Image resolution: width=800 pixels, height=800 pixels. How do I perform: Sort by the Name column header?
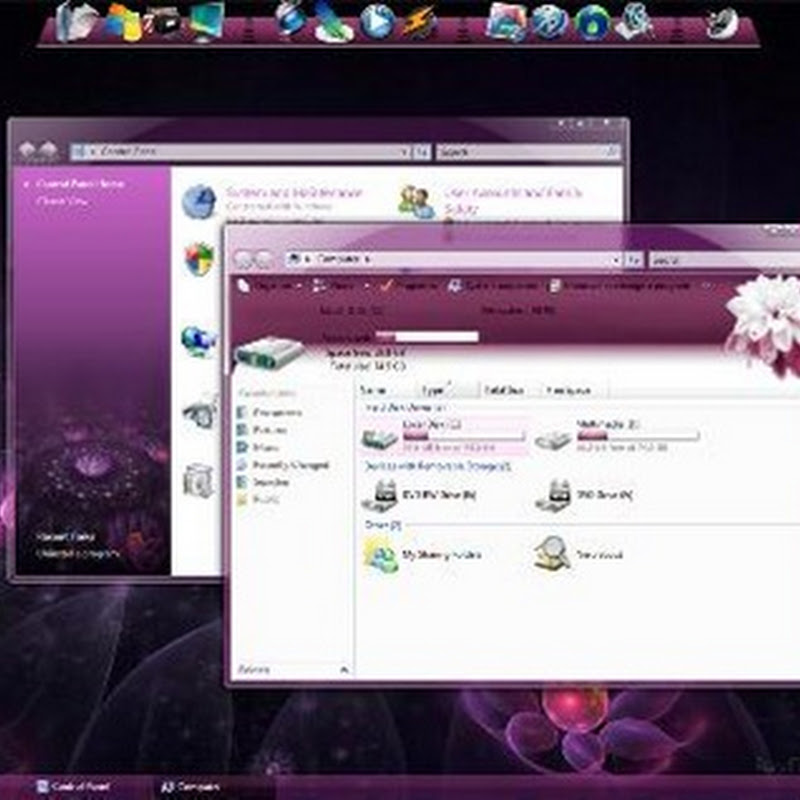tap(374, 390)
